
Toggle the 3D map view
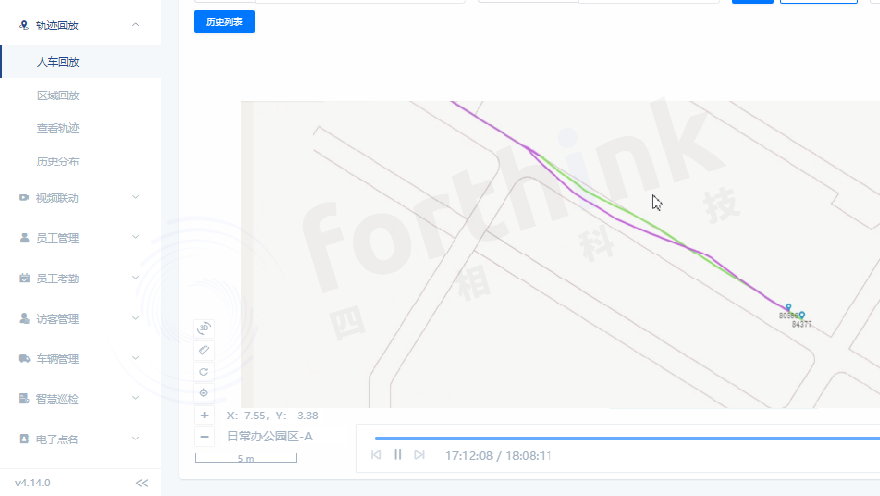pos(204,327)
